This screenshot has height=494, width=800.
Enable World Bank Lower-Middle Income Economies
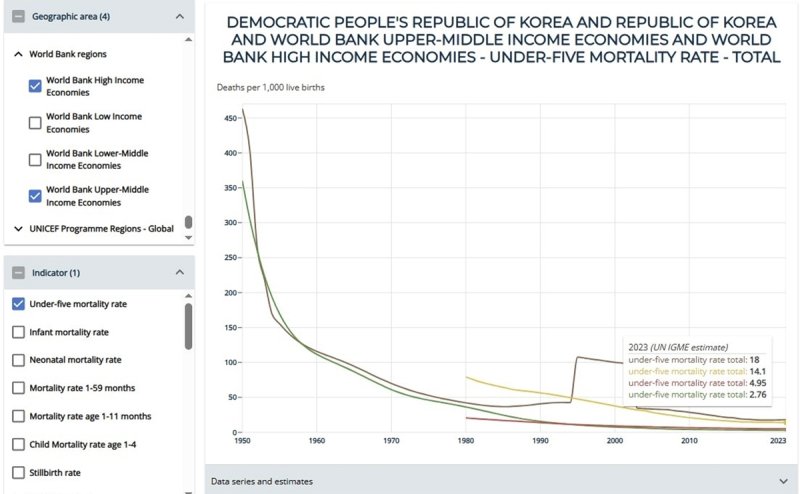(x=35, y=159)
